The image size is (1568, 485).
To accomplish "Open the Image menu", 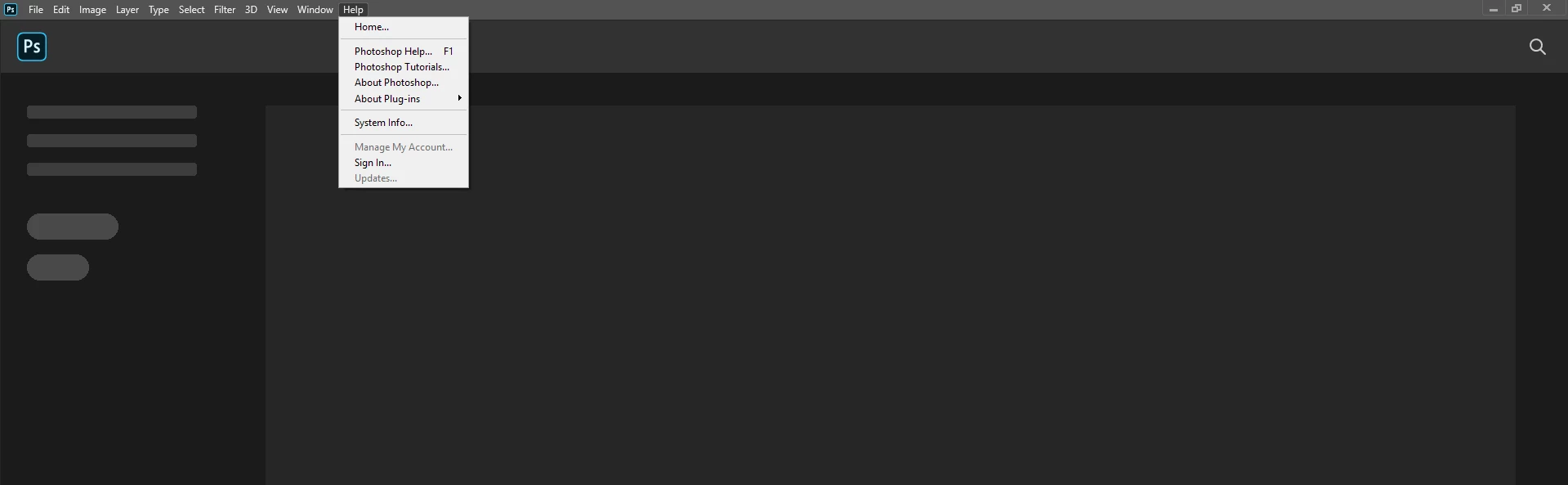I will [x=92, y=10].
